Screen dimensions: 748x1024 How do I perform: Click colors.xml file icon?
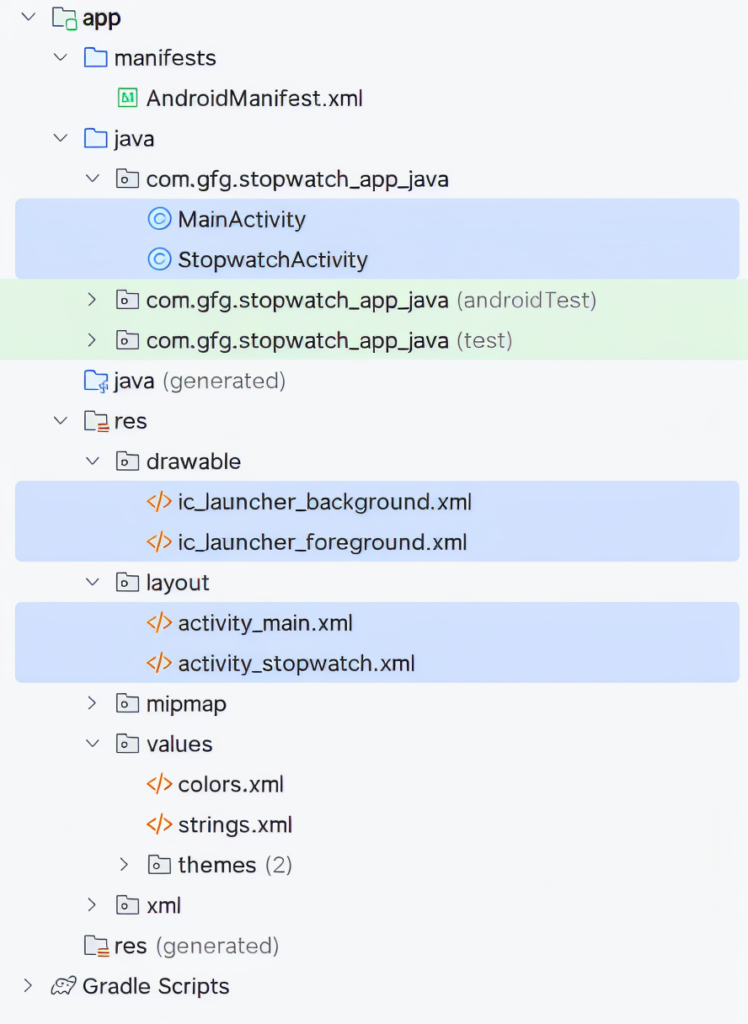pyautogui.click(x=159, y=784)
